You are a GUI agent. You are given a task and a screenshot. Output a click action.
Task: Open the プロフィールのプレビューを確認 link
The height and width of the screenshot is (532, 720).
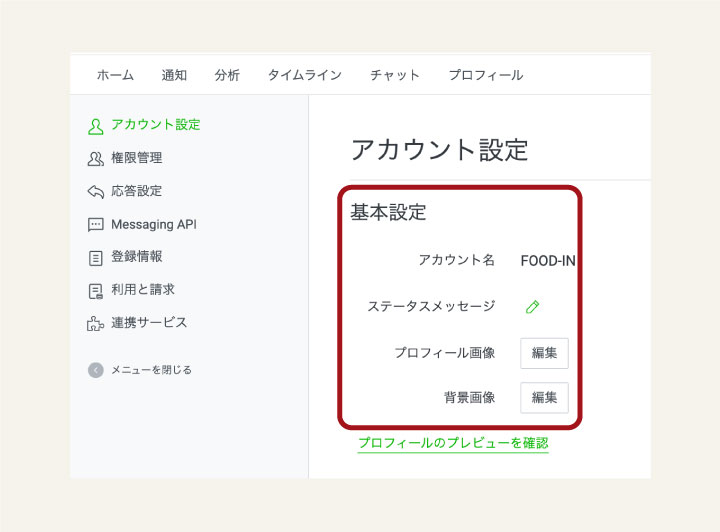click(453, 443)
